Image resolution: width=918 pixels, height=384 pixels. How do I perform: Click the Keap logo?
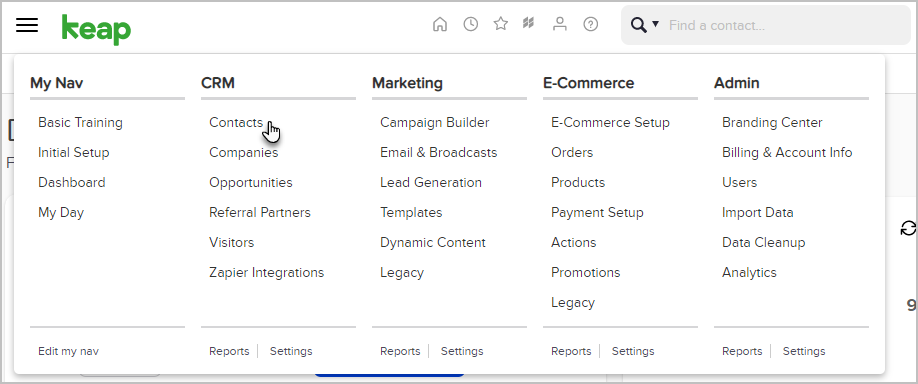point(97,29)
